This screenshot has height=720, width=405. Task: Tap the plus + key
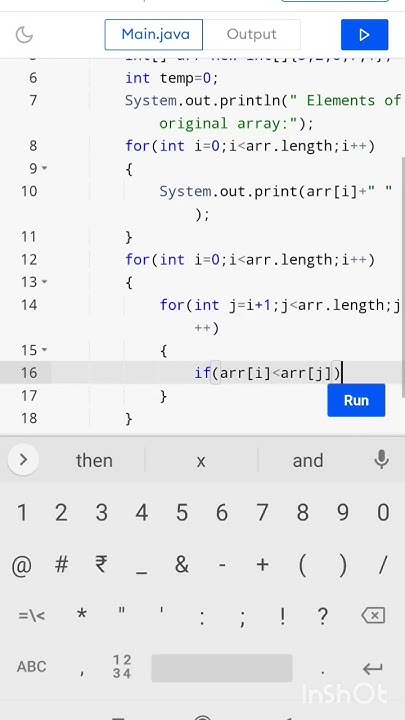(x=263, y=565)
